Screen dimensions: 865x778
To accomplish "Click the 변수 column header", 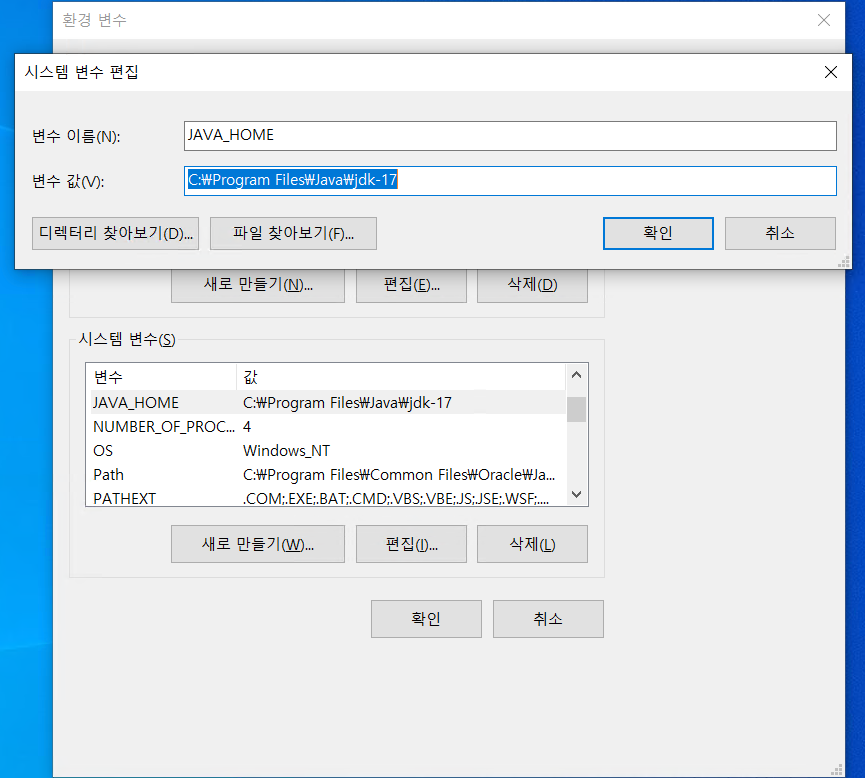I will point(161,377).
